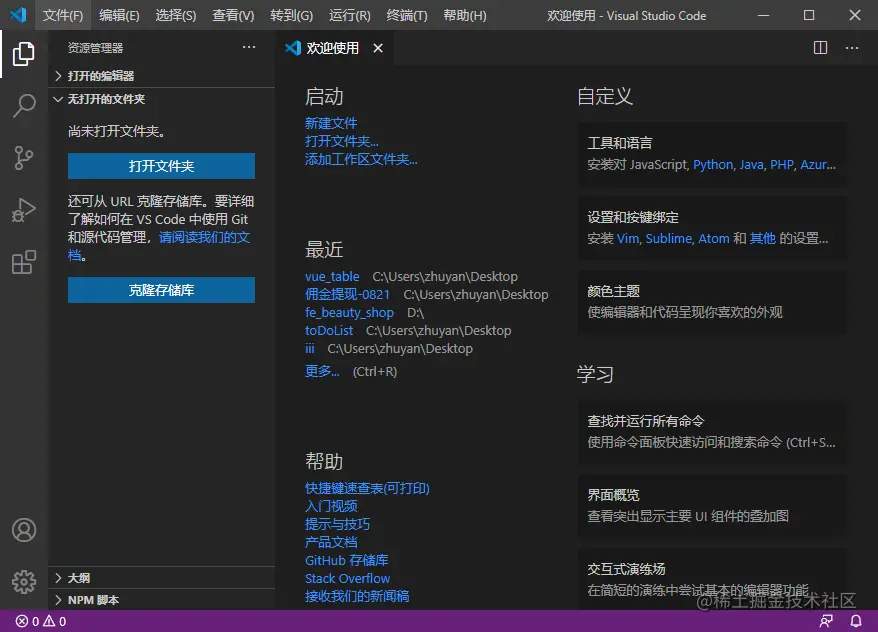Open the Source Control icon
This screenshot has height=632, width=878.
tap(24, 158)
